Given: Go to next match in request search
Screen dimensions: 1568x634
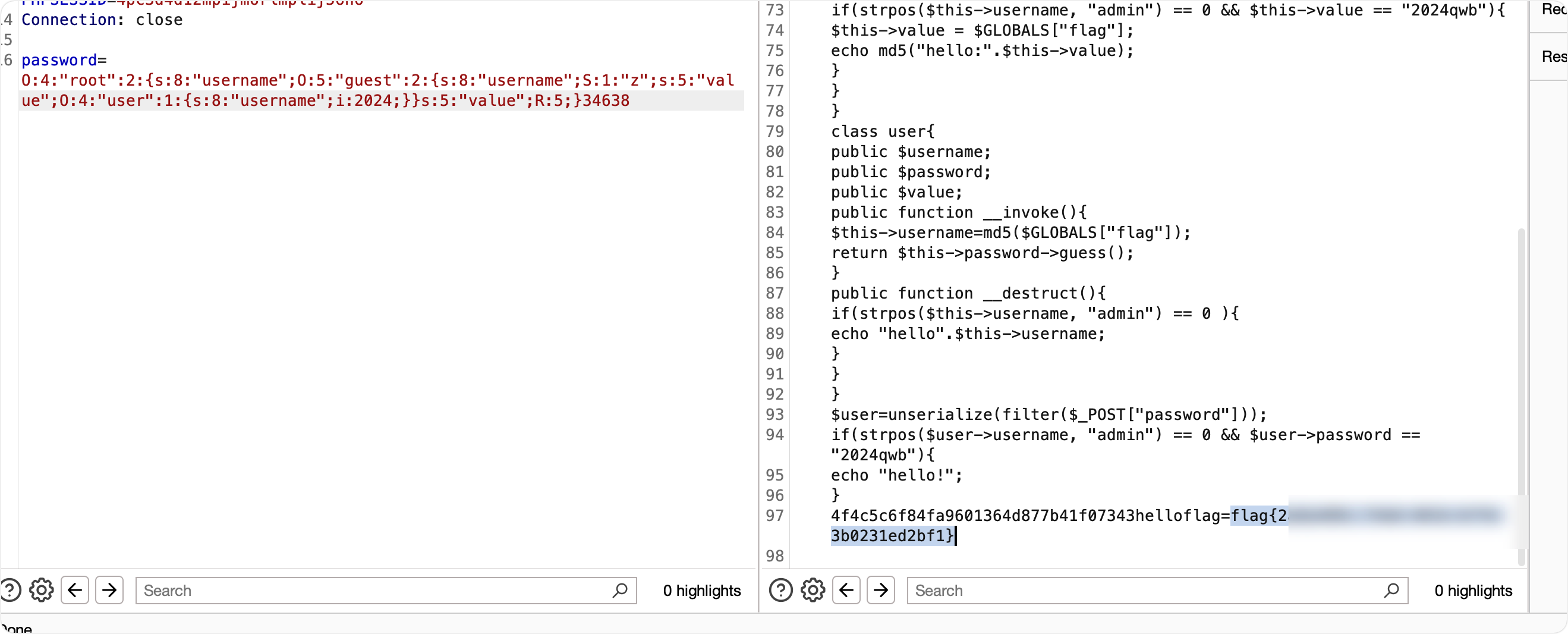Looking at the screenshot, I should pos(109,590).
